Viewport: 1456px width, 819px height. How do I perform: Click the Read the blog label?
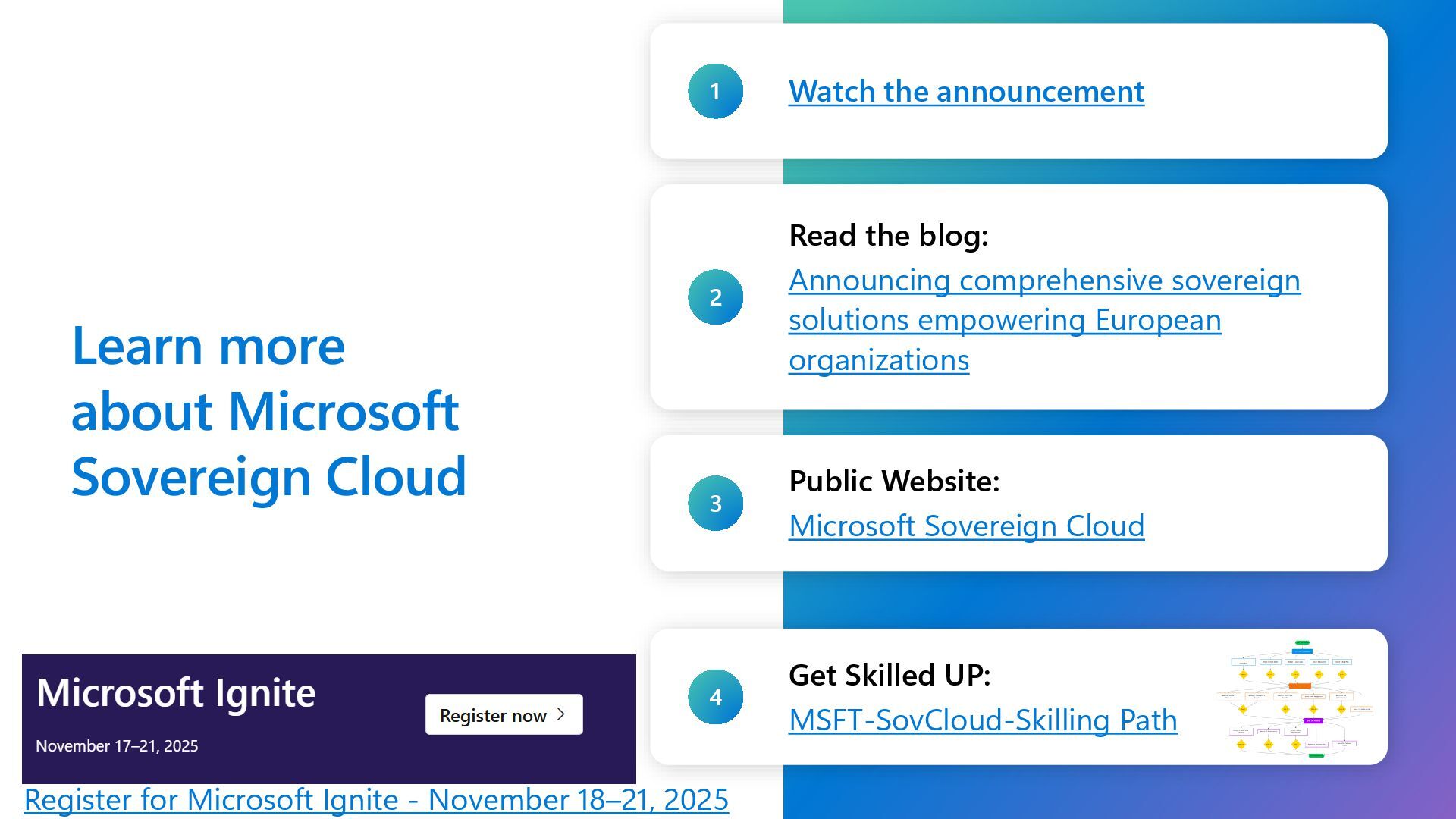888,236
